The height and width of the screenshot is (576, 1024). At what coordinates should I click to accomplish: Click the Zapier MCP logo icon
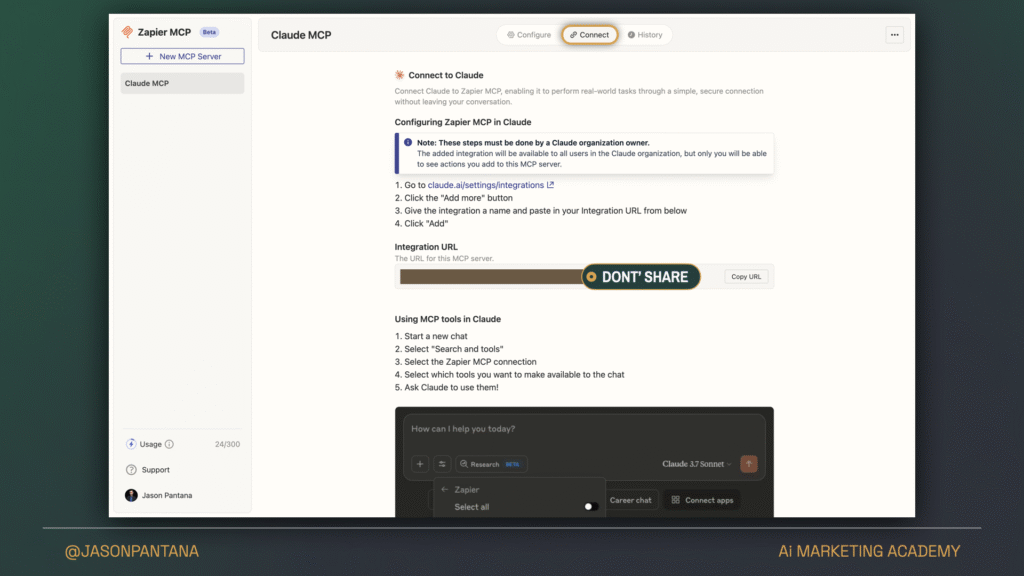point(127,31)
